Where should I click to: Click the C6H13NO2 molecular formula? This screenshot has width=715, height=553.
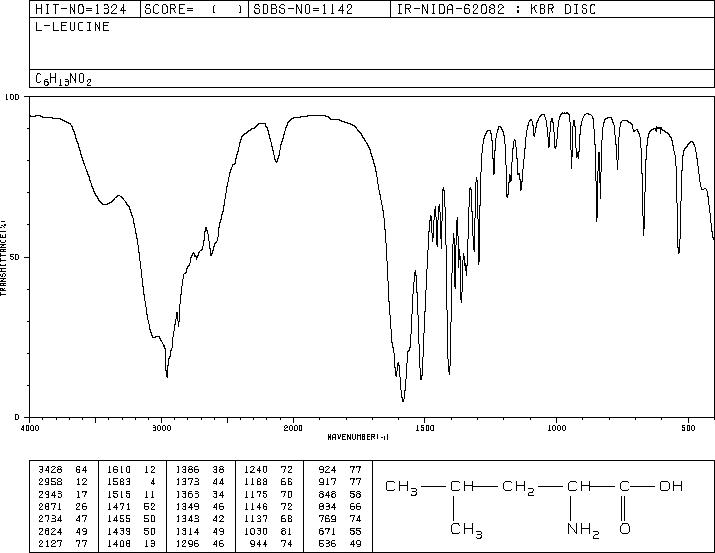click(63, 80)
